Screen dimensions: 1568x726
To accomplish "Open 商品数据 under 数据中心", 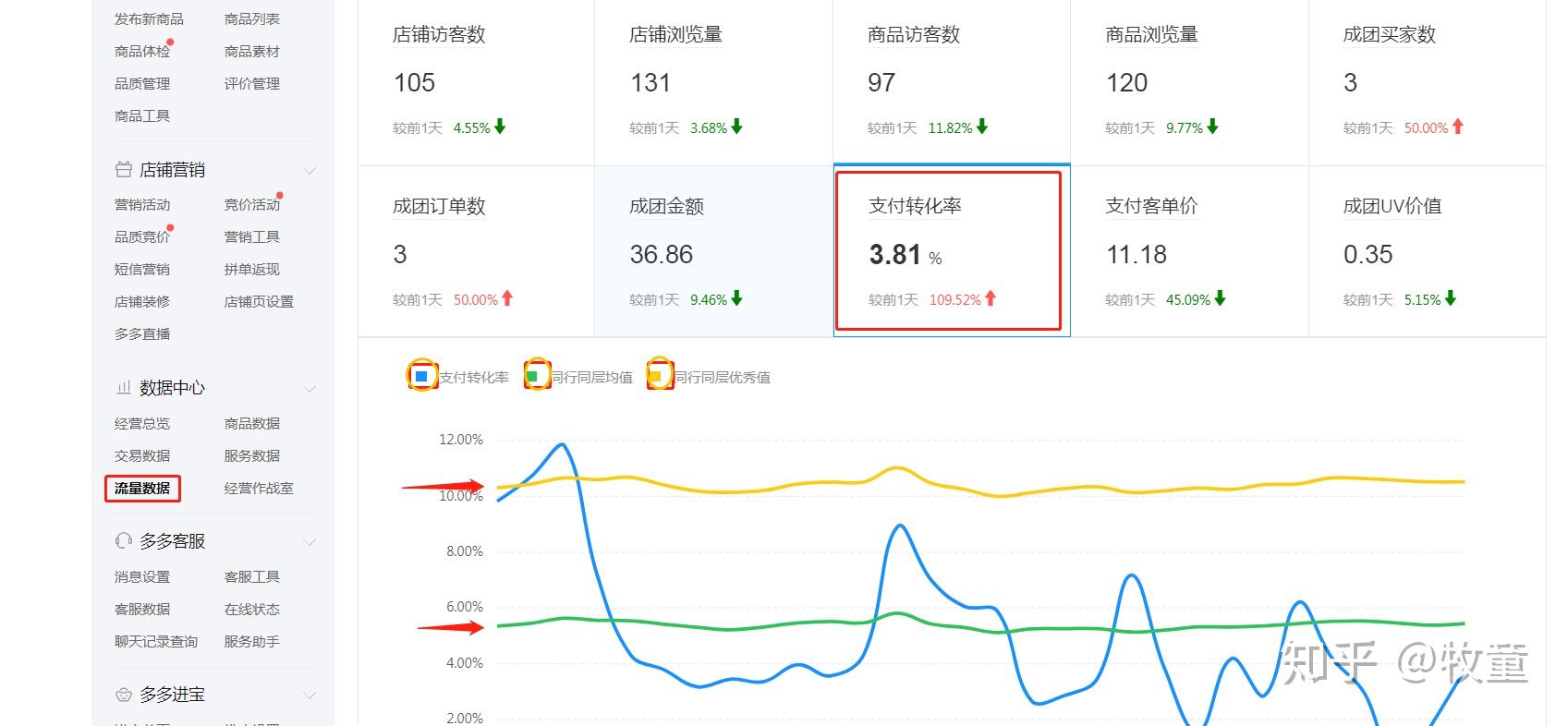I will pos(252,424).
